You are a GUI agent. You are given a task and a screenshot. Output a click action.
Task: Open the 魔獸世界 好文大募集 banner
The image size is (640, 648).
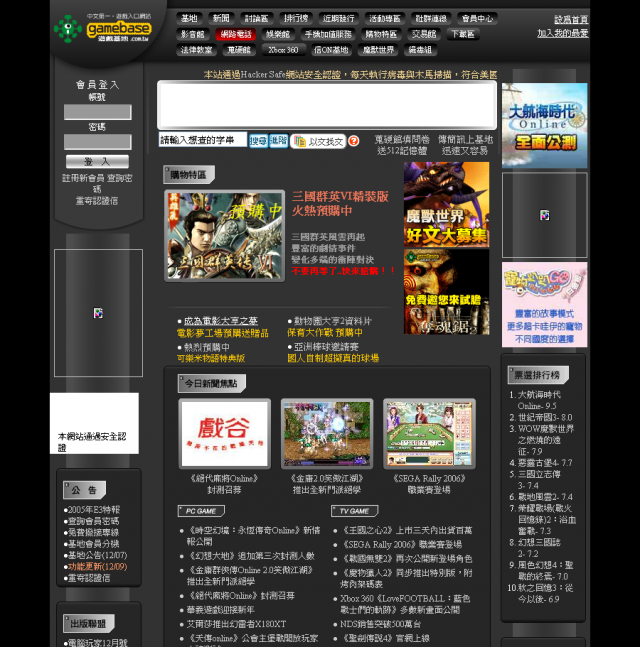pyautogui.click(x=447, y=205)
